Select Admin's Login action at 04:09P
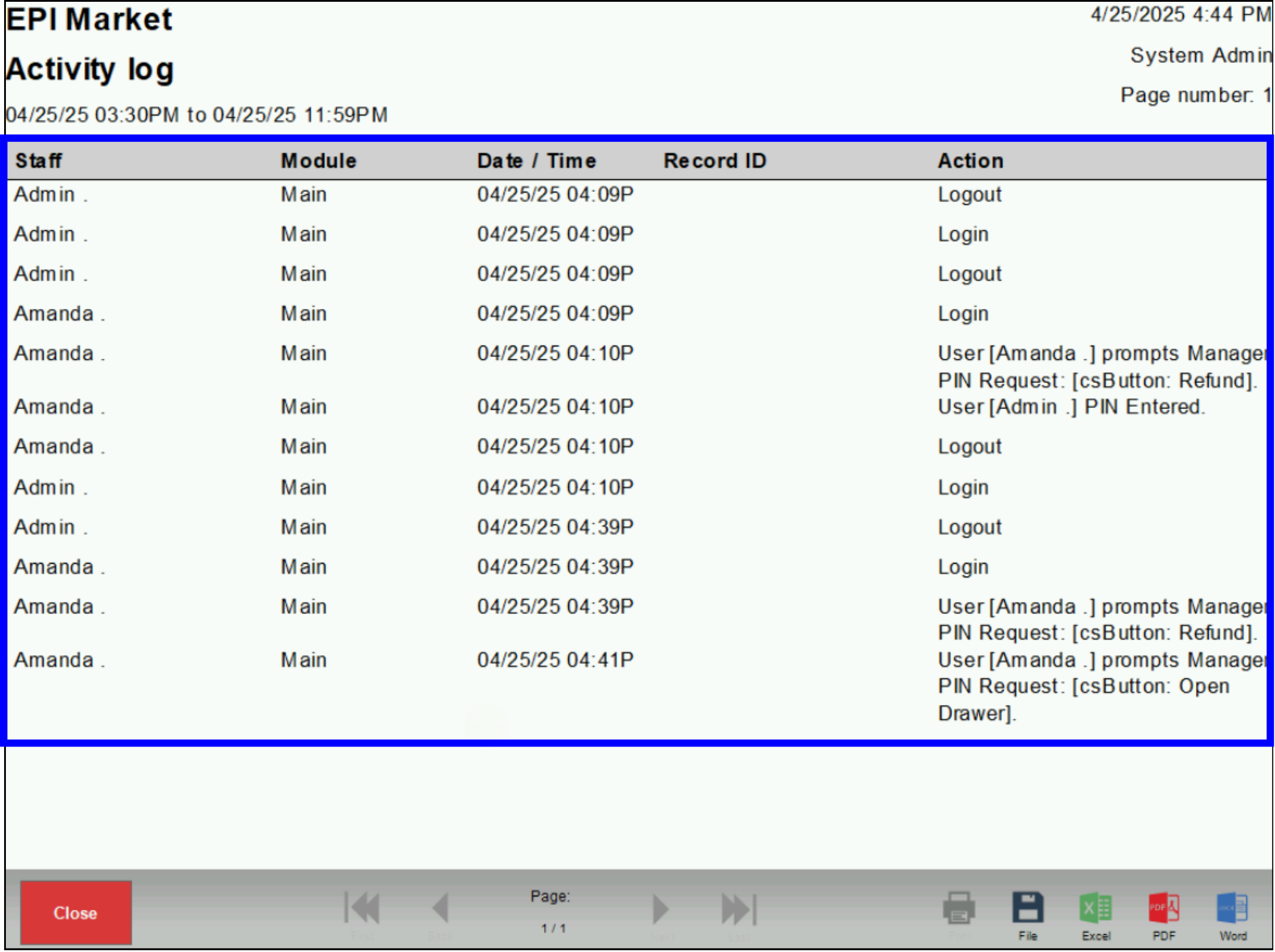The height and width of the screenshot is (952, 1275). point(963,235)
